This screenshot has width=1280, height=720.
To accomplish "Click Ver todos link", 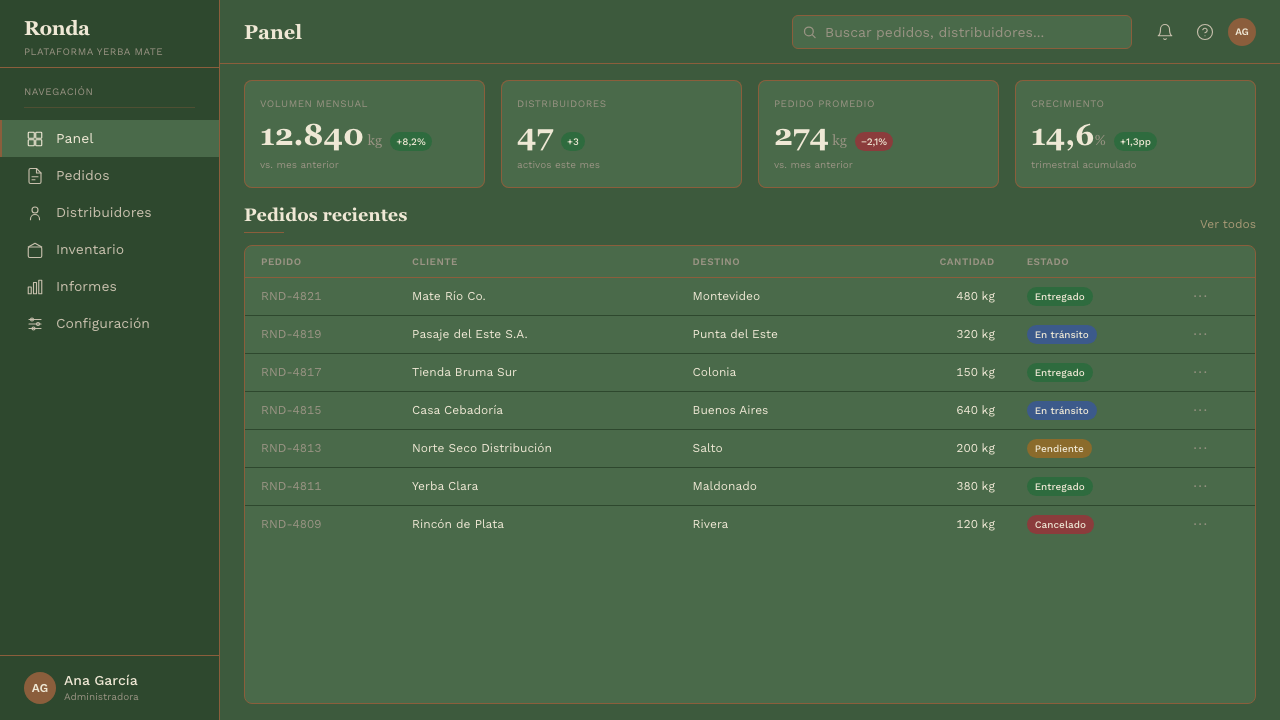I will 1228,224.
